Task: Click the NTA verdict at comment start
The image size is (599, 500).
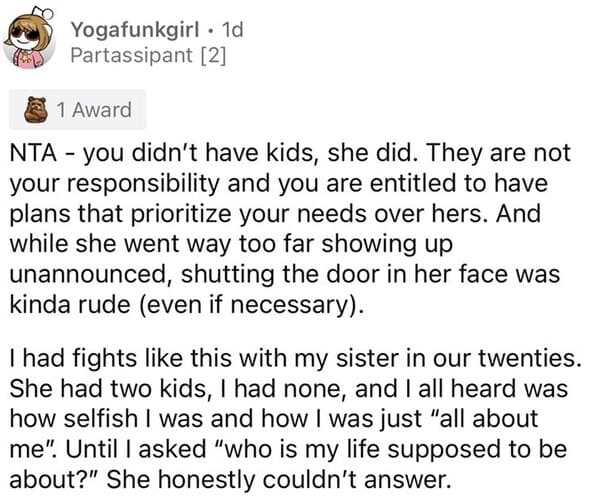Action: (x=33, y=153)
